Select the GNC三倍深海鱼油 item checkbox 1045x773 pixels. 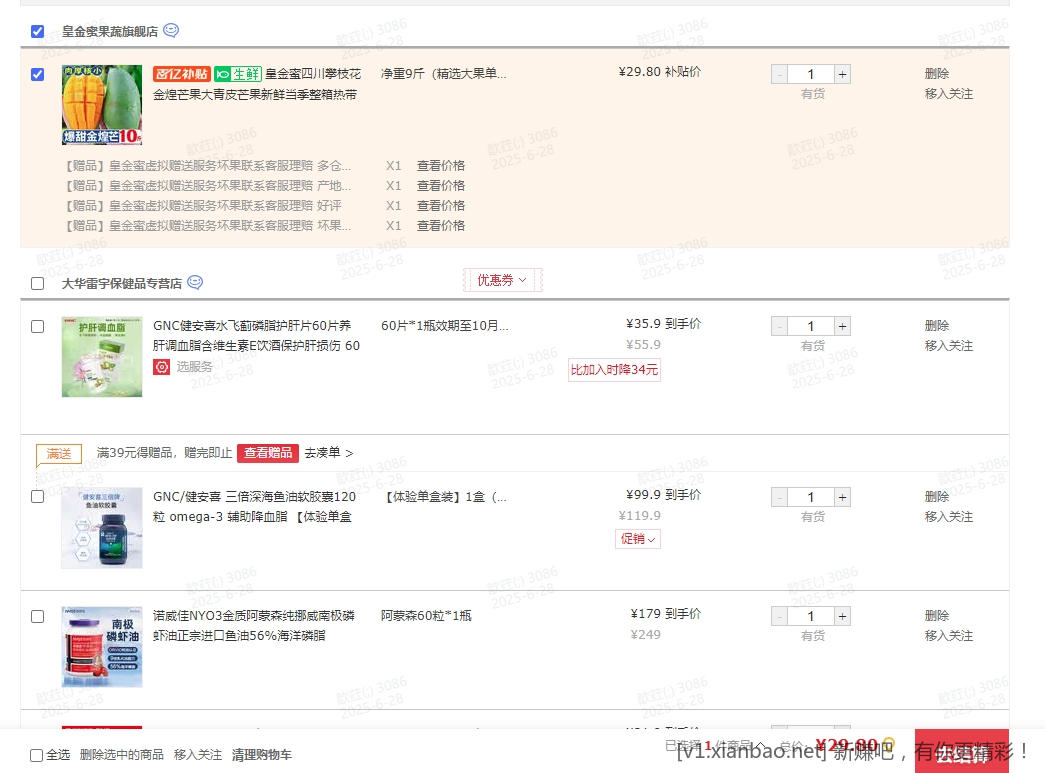(x=37, y=497)
